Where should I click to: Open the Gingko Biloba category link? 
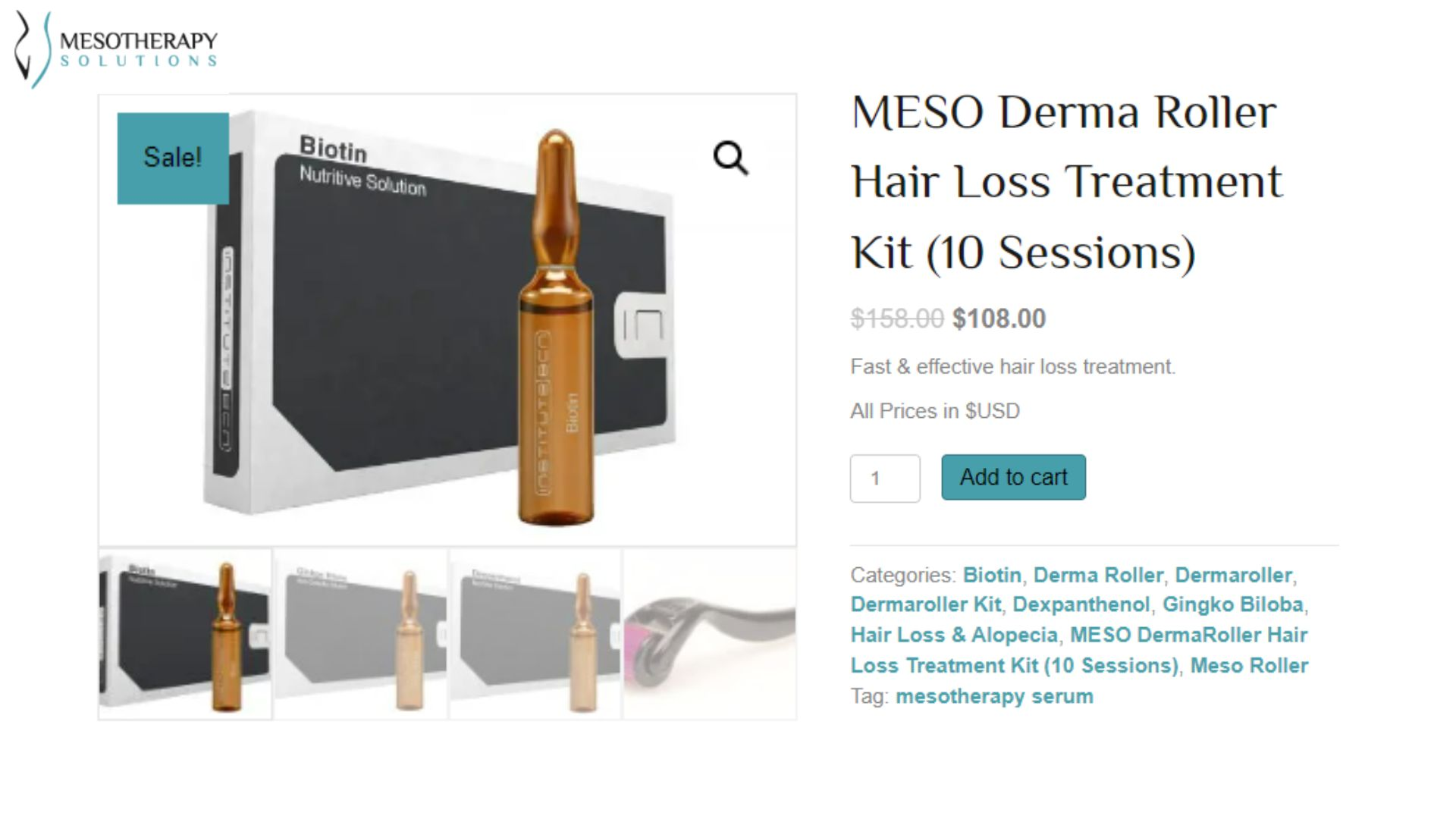(x=1233, y=604)
